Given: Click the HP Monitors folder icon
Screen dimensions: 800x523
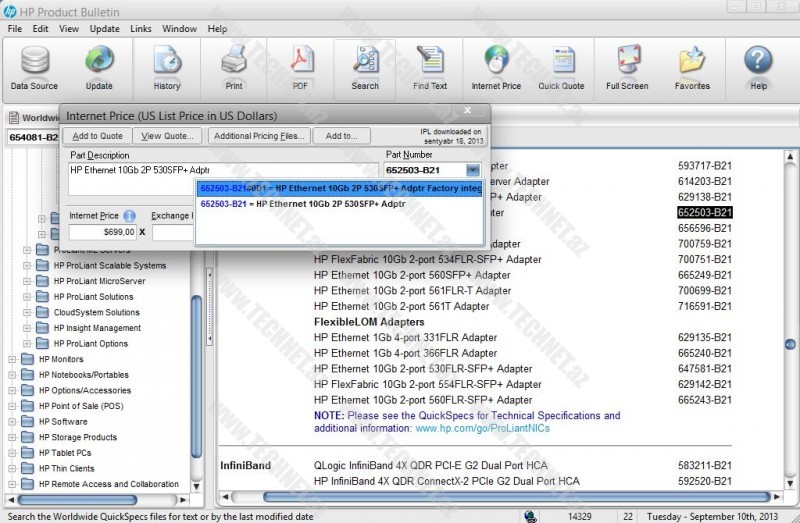Looking at the screenshot, I should 28,359.
